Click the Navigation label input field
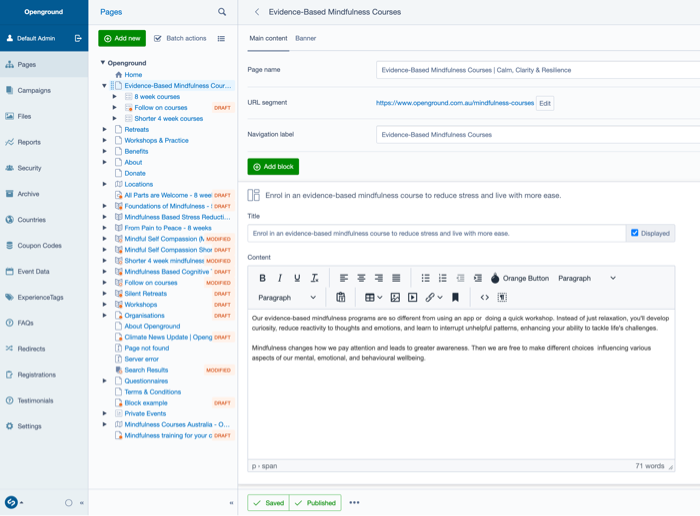700x516 pixels. click(538, 134)
